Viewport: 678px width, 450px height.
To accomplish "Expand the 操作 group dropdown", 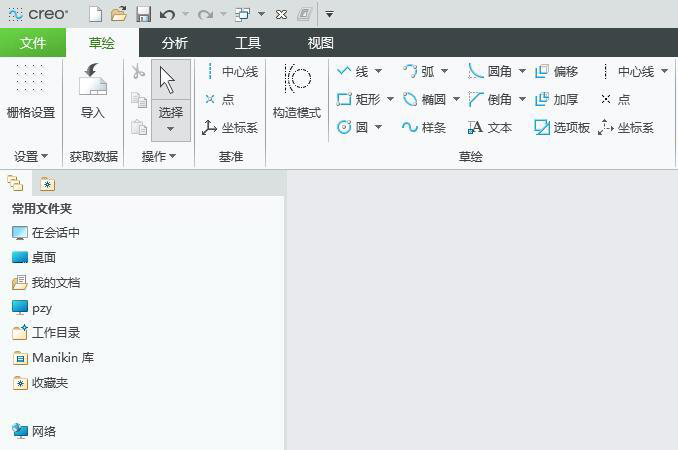I will (159, 156).
